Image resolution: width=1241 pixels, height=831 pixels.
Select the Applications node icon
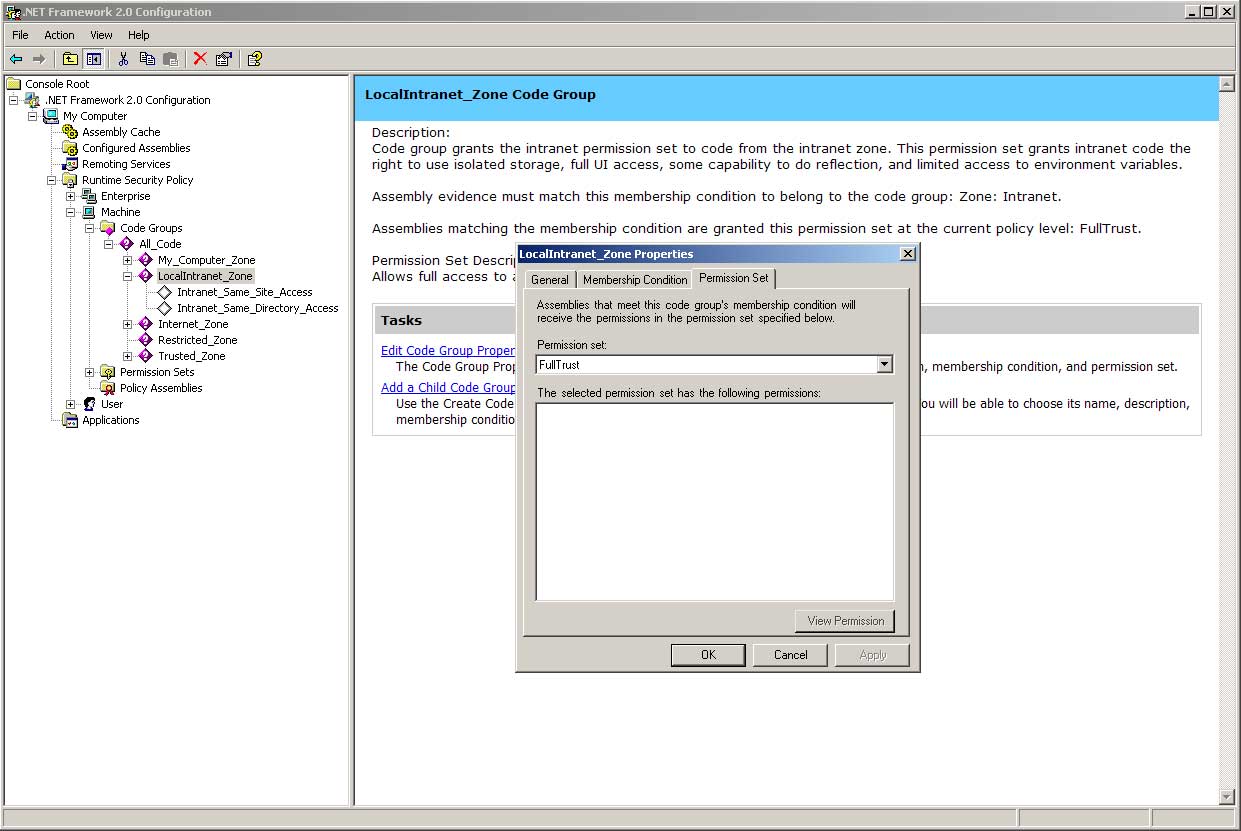(x=70, y=420)
